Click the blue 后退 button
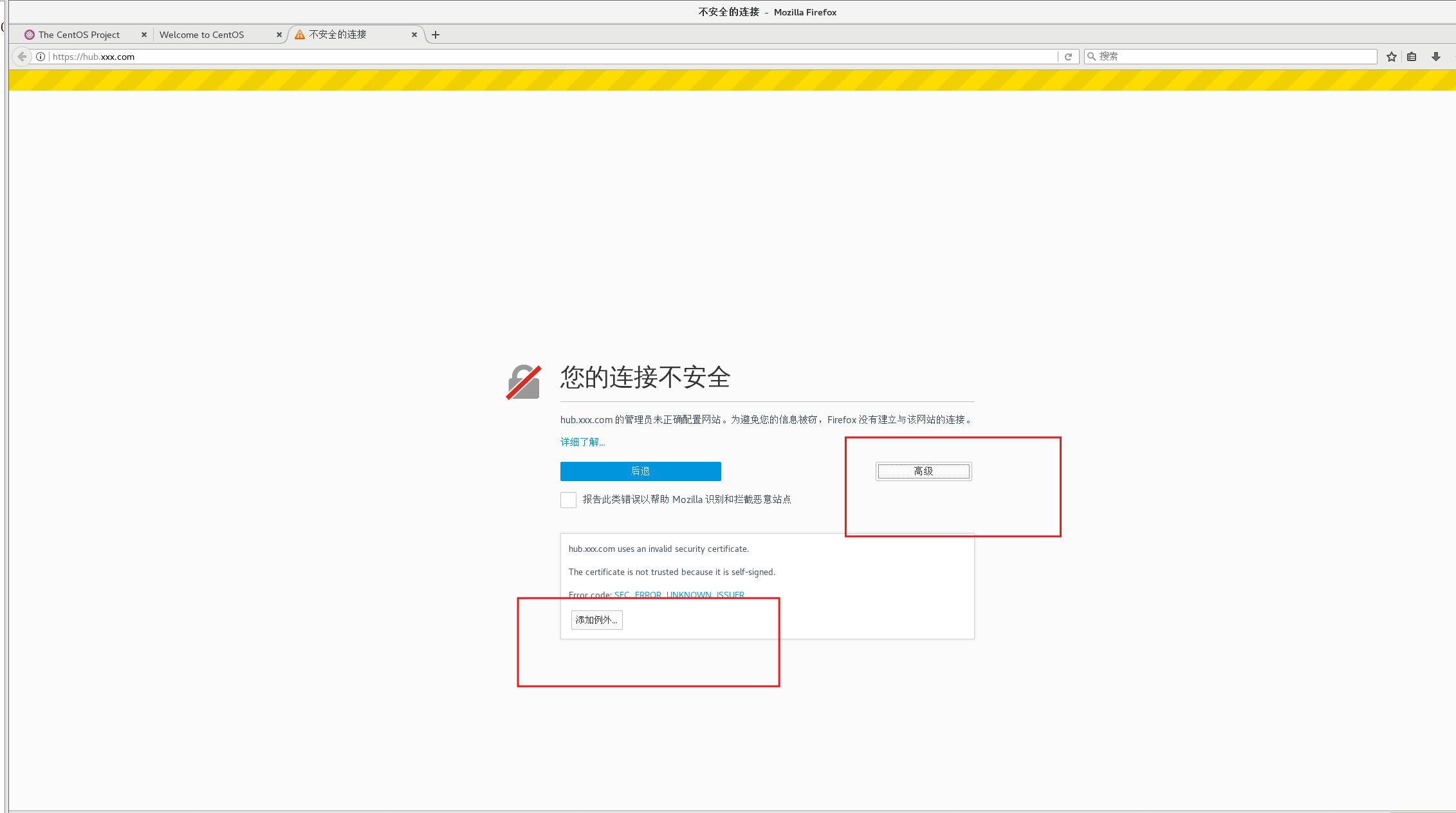Image resolution: width=1456 pixels, height=813 pixels. click(x=640, y=471)
